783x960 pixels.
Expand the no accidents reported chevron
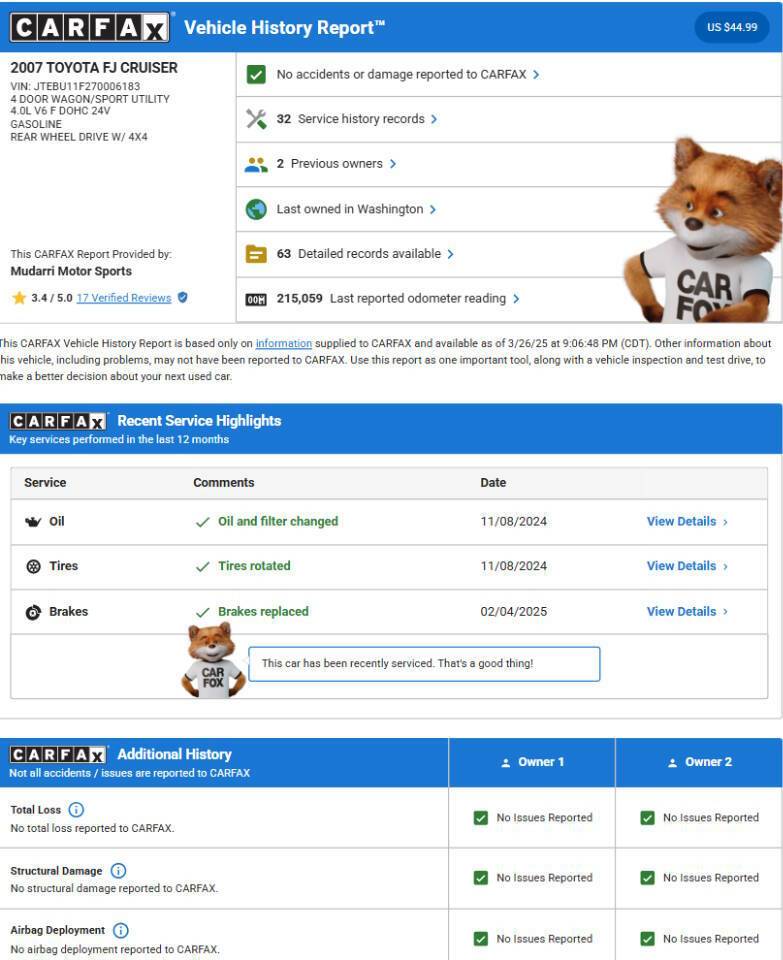pyautogui.click(x=536, y=75)
